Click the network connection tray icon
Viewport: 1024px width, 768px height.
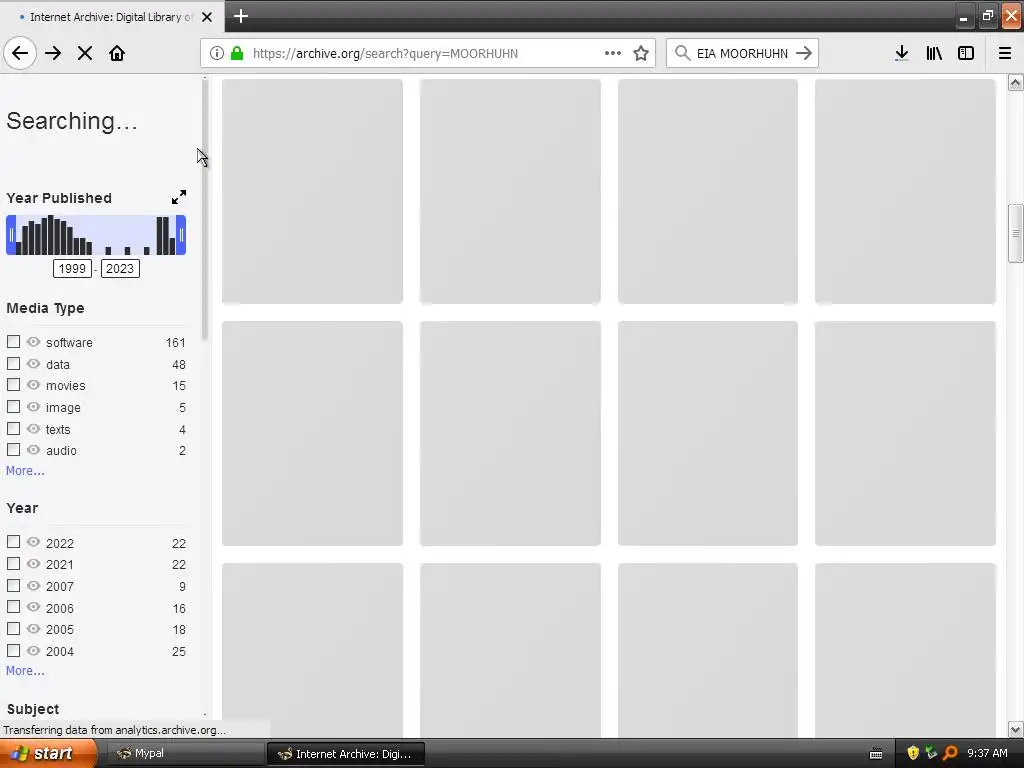(x=931, y=753)
